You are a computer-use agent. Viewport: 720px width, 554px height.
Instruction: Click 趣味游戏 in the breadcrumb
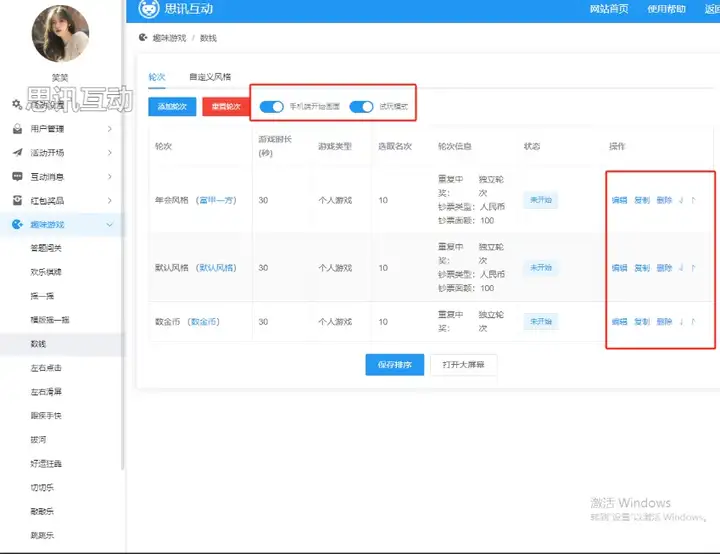tap(169, 38)
